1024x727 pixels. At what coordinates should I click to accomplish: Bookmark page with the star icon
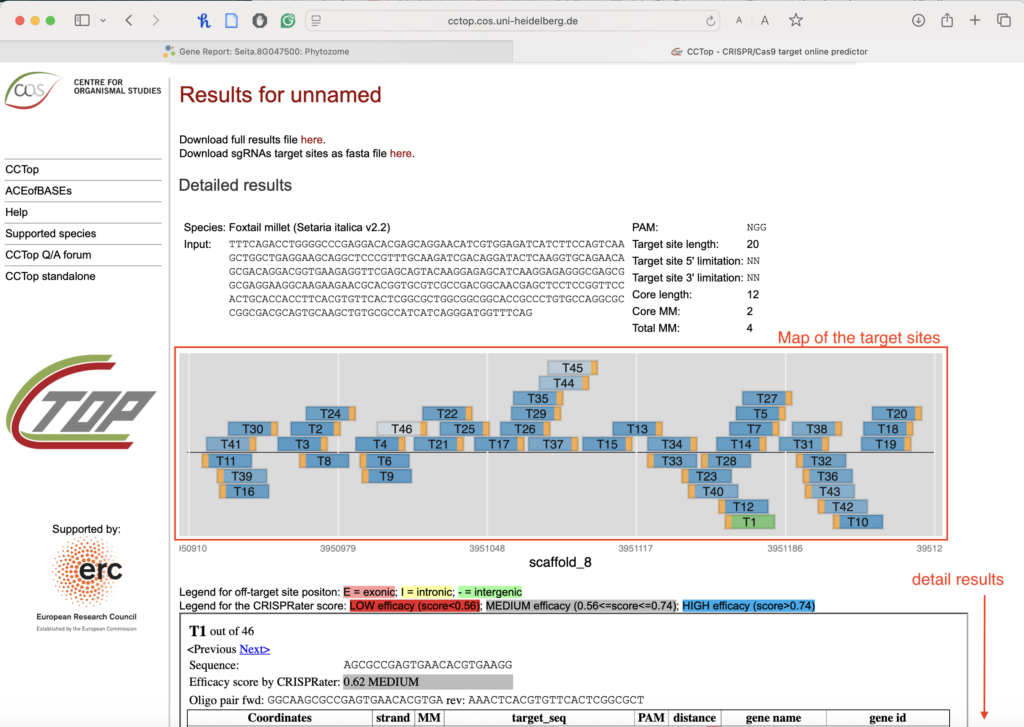[795, 20]
